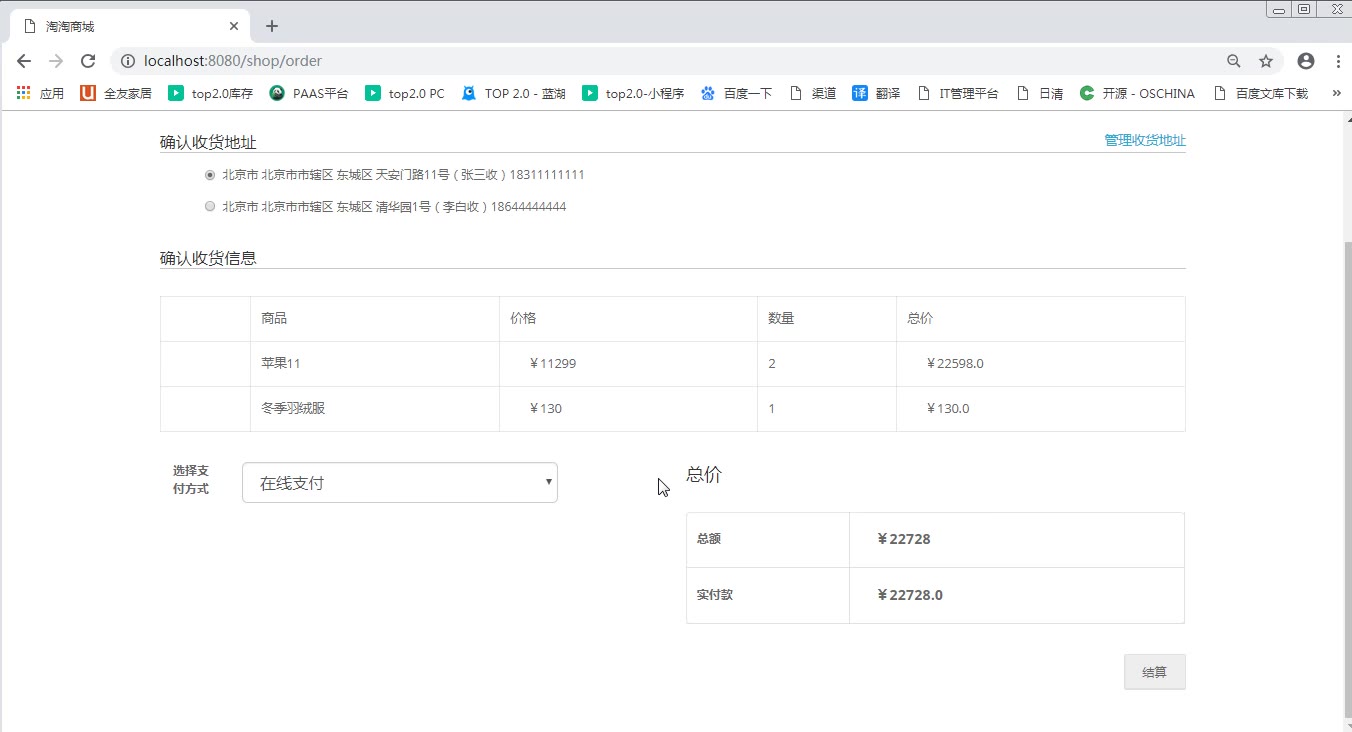Open the 翻译 bookmark

(876, 93)
